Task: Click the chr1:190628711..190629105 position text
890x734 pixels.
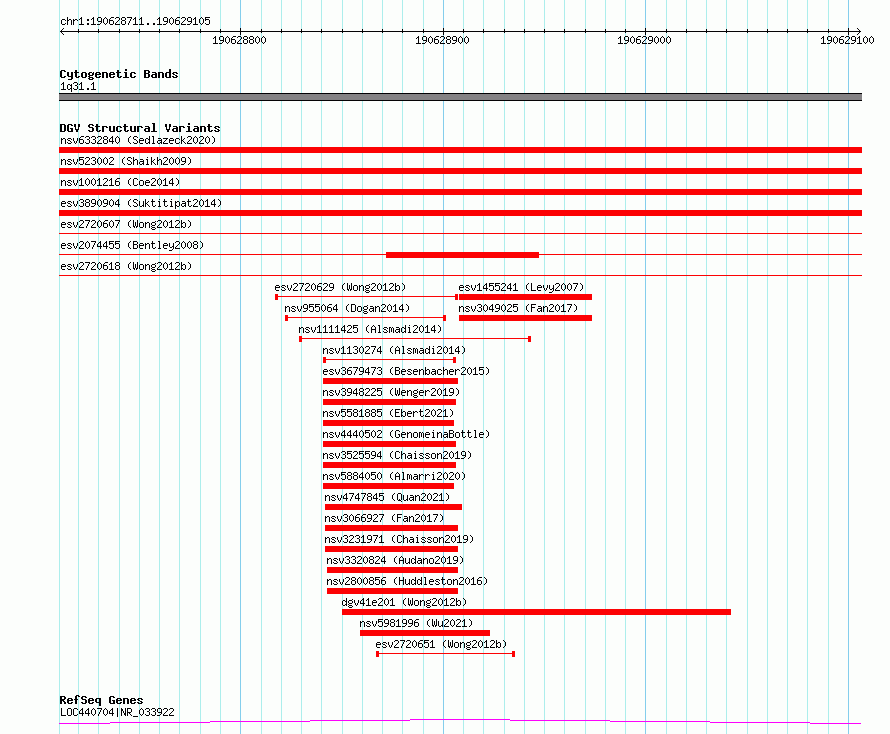Action: (135, 22)
